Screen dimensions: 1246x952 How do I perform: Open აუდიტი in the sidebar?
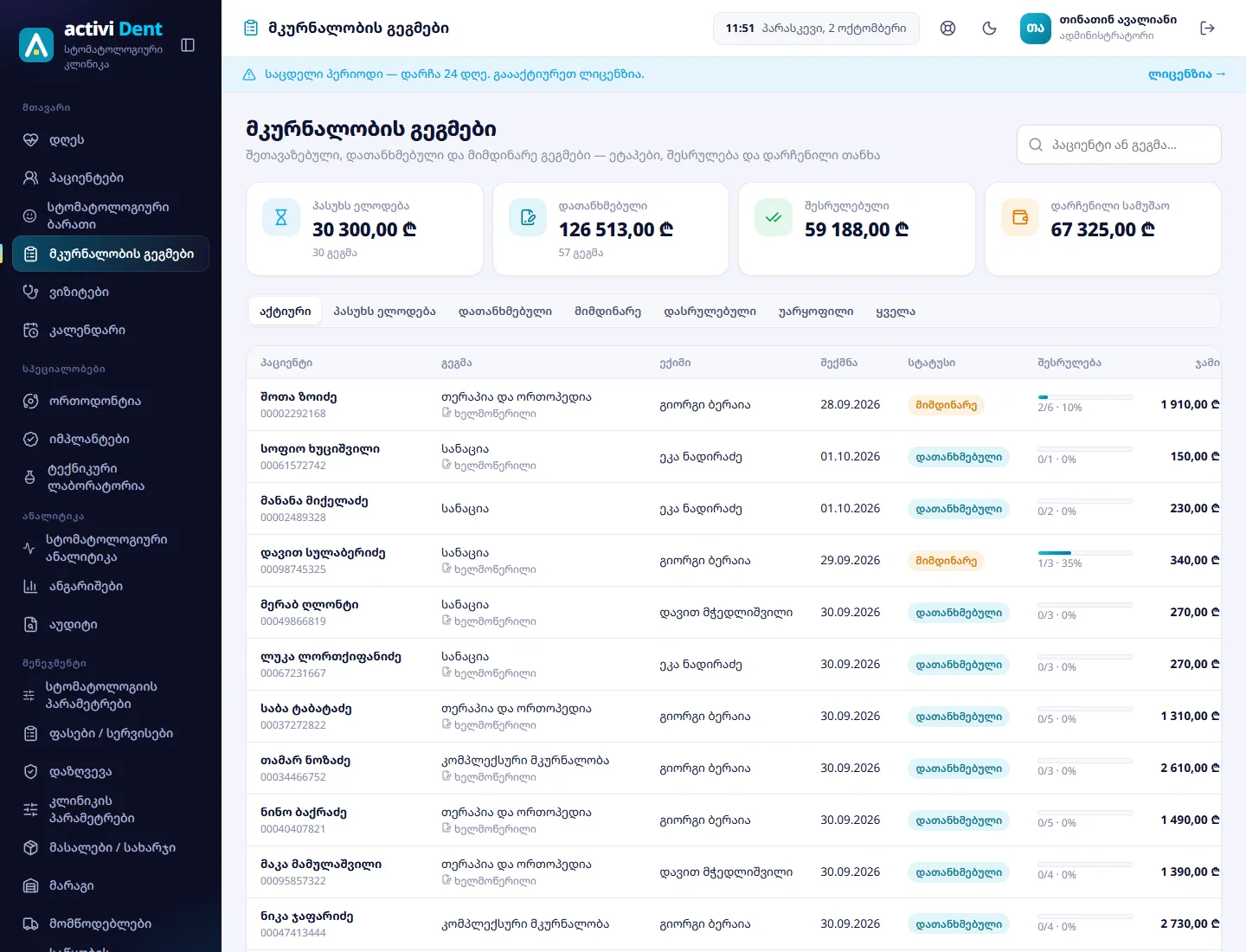point(111,624)
